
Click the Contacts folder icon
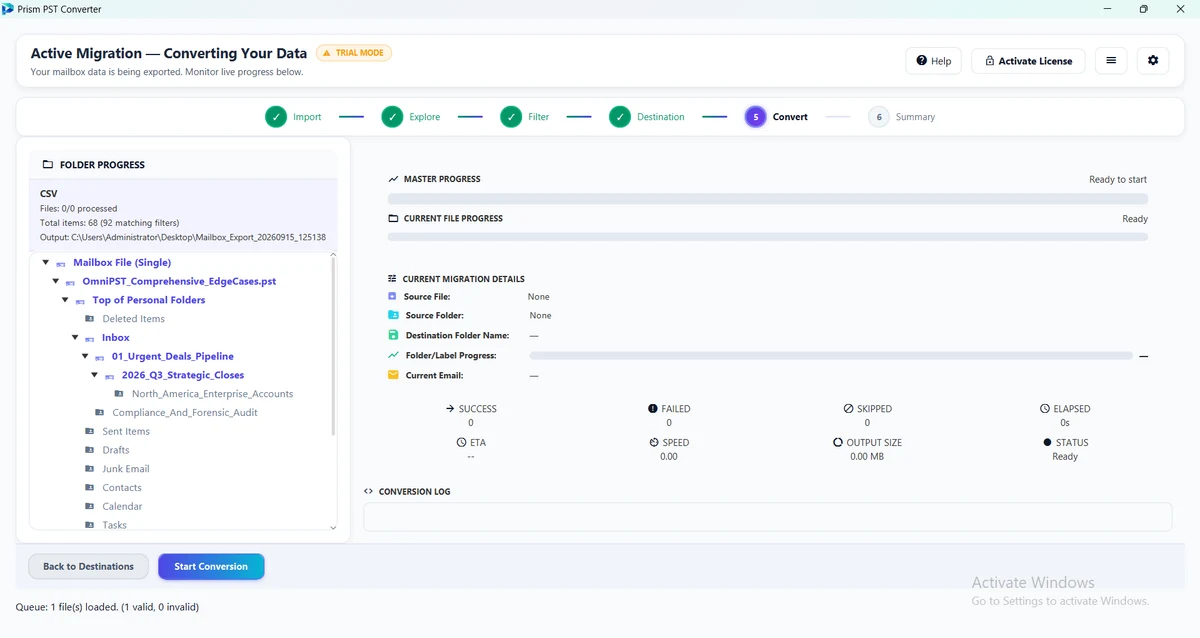(90, 488)
